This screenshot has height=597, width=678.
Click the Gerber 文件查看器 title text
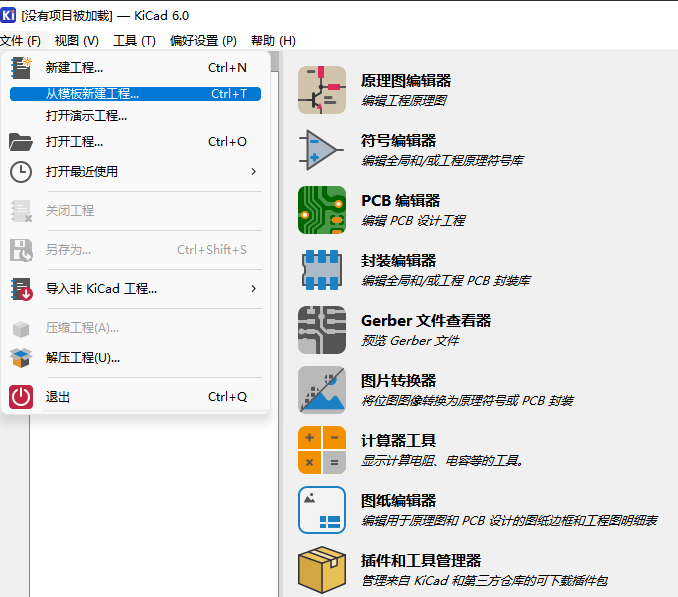pyautogui.click(x=426, y=321)
